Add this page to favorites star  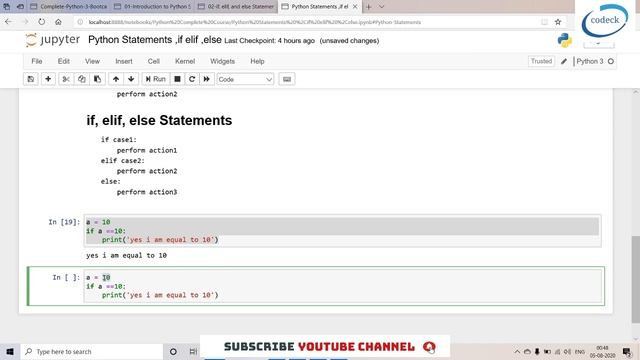558,22
